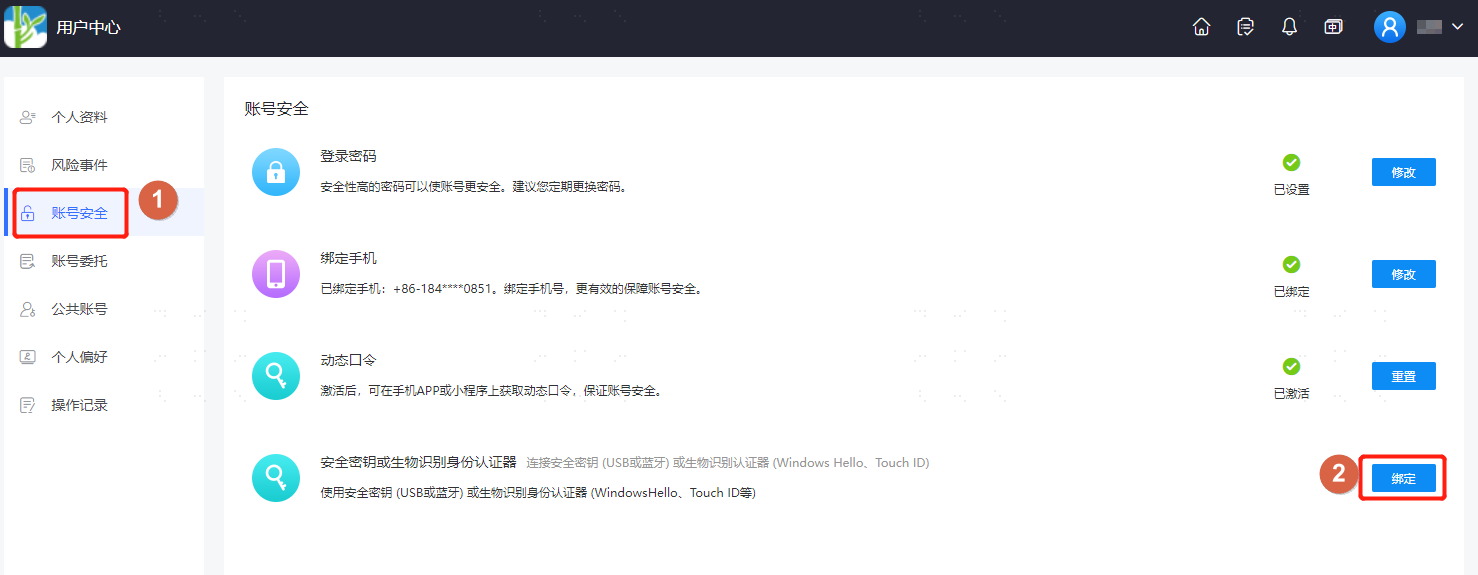The image size is (1478, 575).
Task: Click the purple phone icon for 绑定手机
Action: [x=276, y=274]
